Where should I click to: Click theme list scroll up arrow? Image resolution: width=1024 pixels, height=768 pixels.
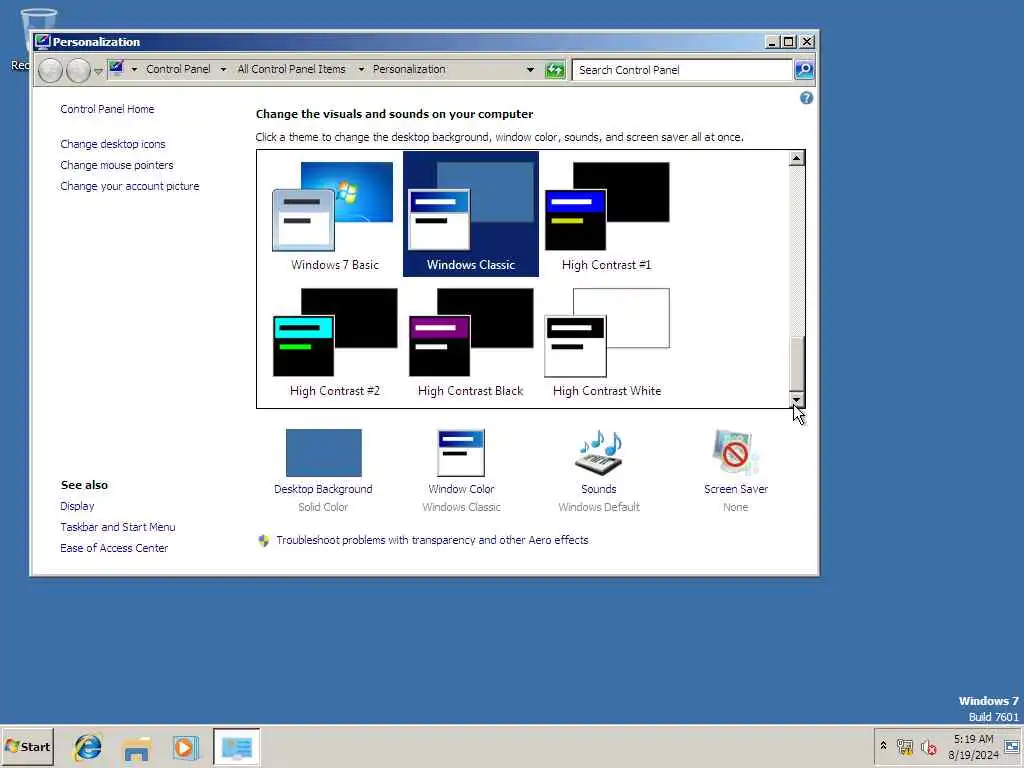796,158
